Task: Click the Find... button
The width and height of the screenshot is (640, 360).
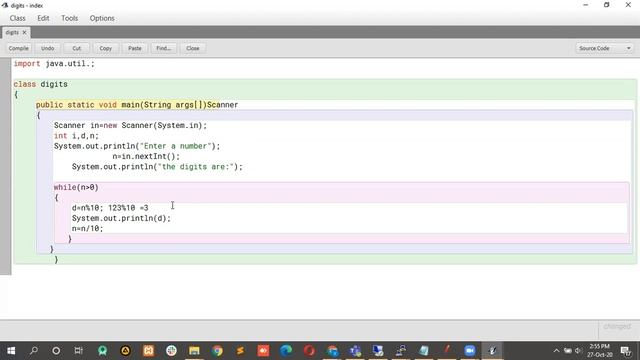Action: [164, 48]
